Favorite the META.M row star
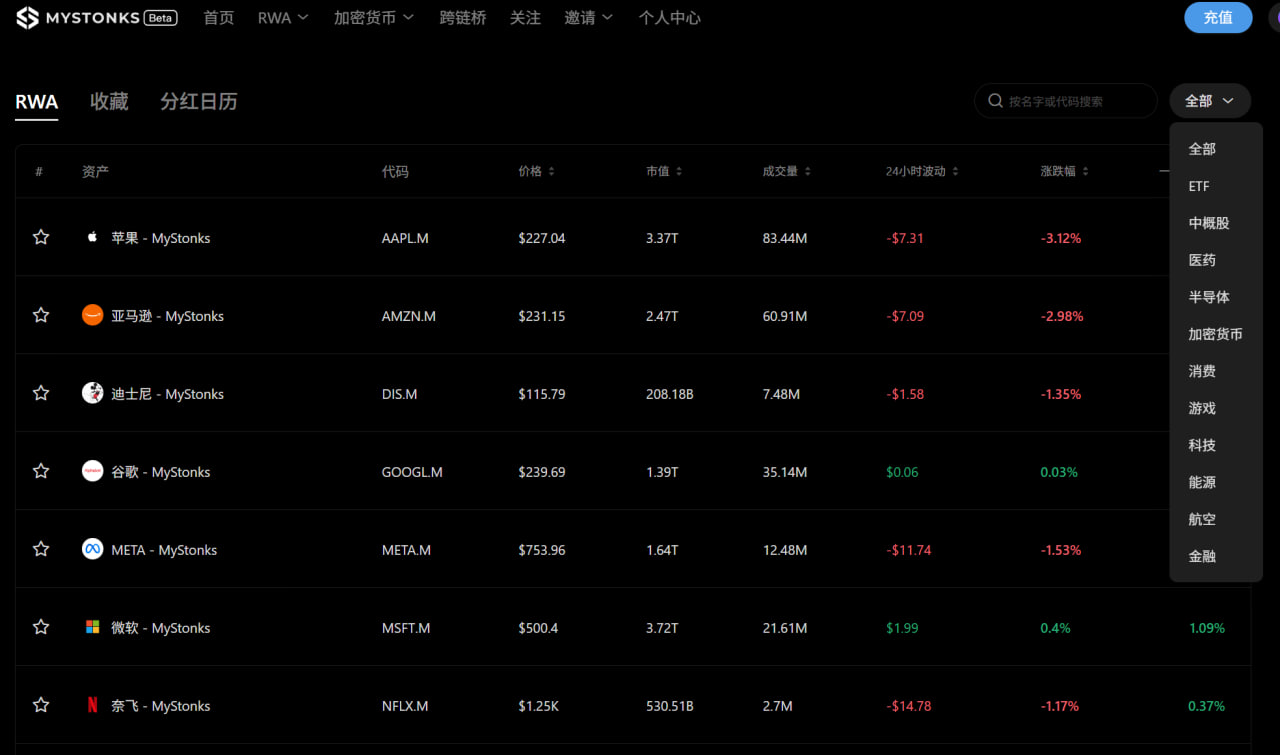The width and height of the screenshot is (1280, 755). (41, 549)
